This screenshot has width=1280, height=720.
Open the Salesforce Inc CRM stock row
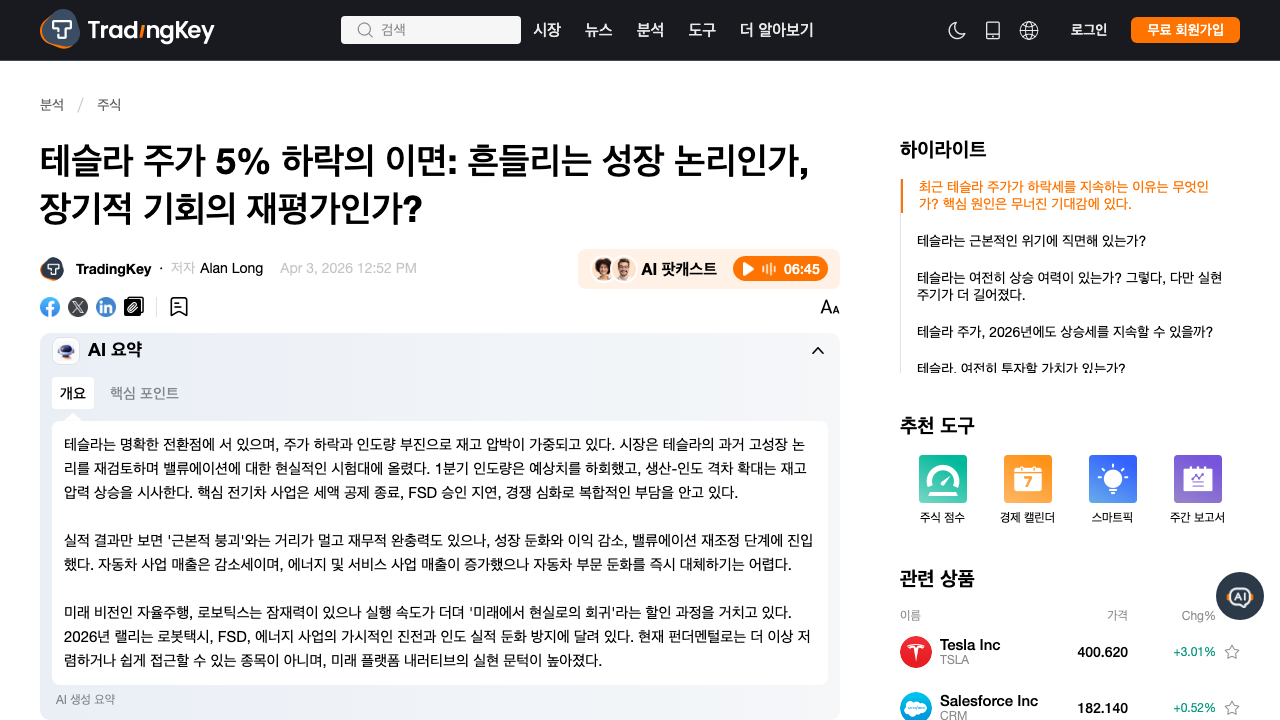click(1070, 706)
